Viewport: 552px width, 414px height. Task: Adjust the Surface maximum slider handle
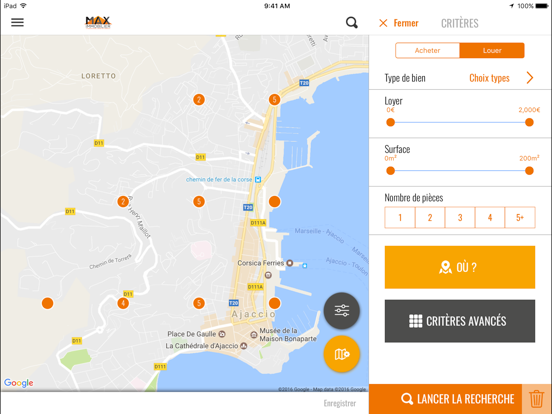click(x=529, y=171)
